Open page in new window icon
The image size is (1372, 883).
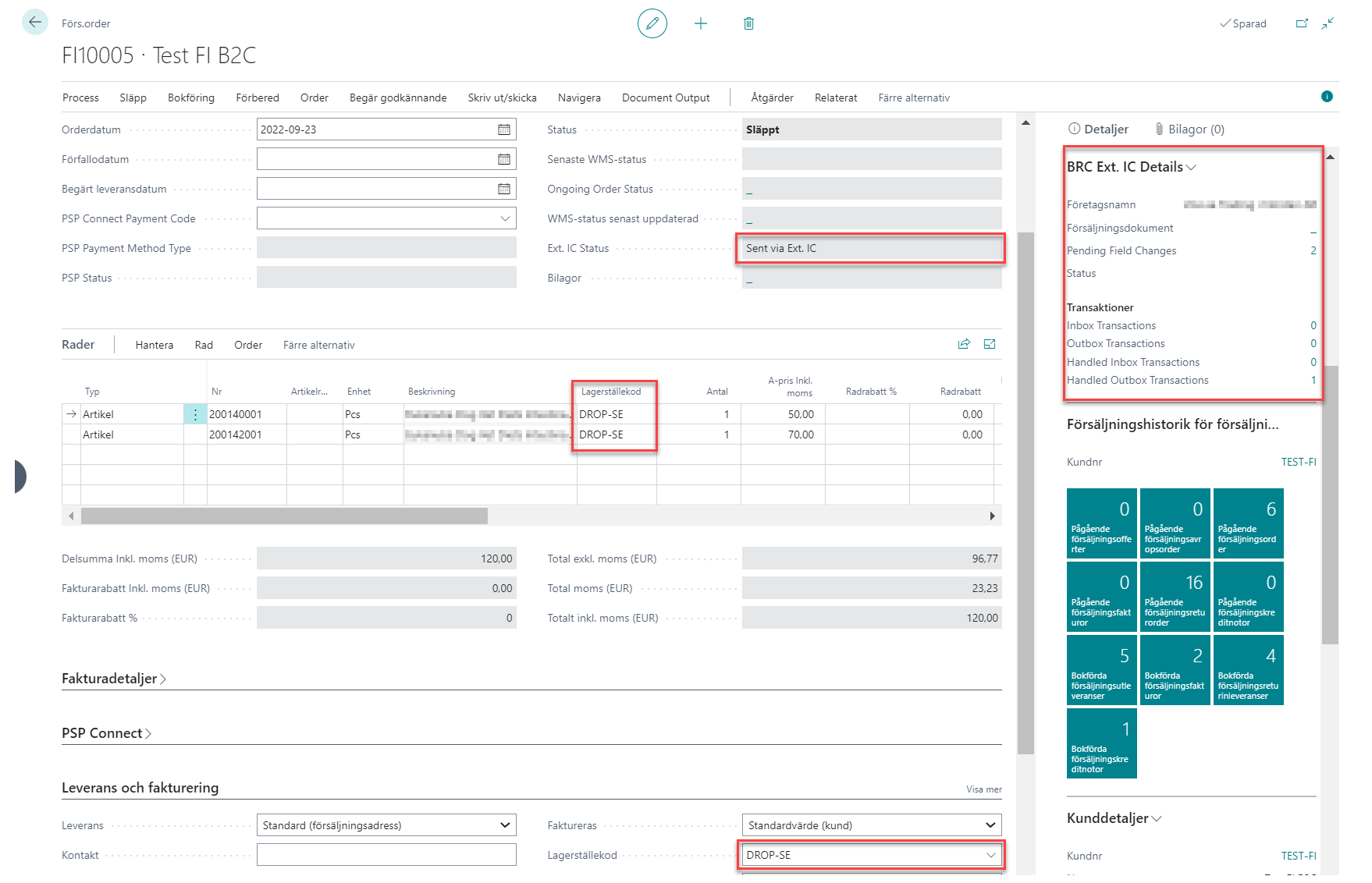1301,23
